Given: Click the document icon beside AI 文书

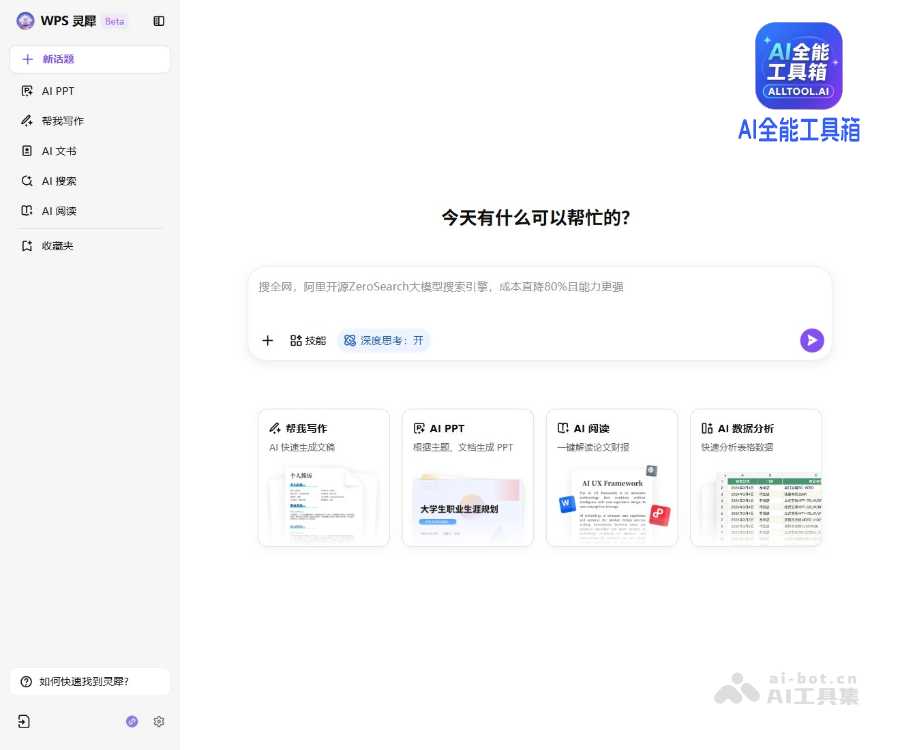Looking at the screenshot, I should pos(27,151).
